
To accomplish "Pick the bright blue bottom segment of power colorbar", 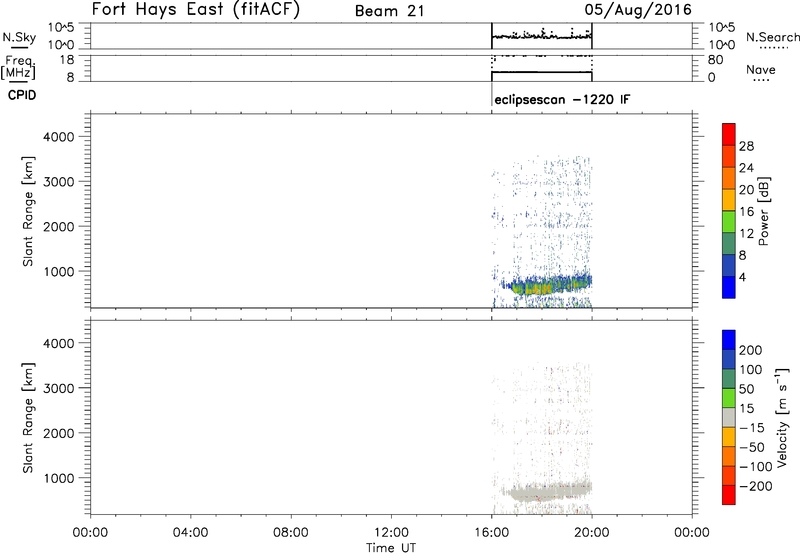I will click(x=729, y=287).
